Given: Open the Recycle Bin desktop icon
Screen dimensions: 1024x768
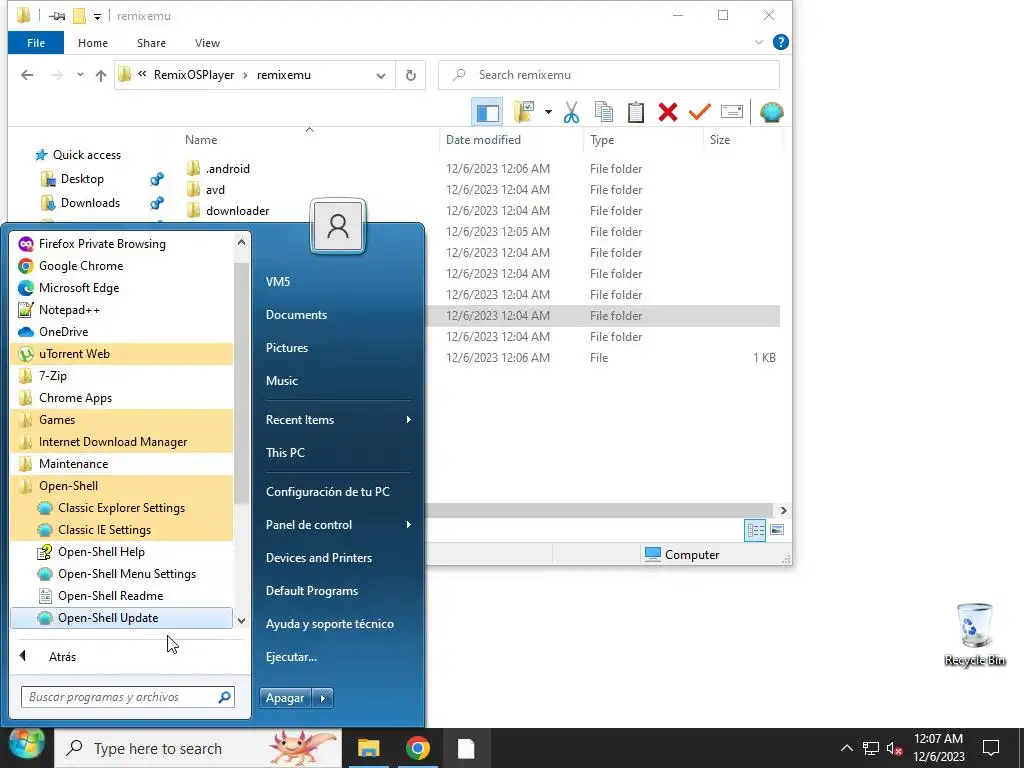Looking at the screenshot, I should click(x=974, y=635).
